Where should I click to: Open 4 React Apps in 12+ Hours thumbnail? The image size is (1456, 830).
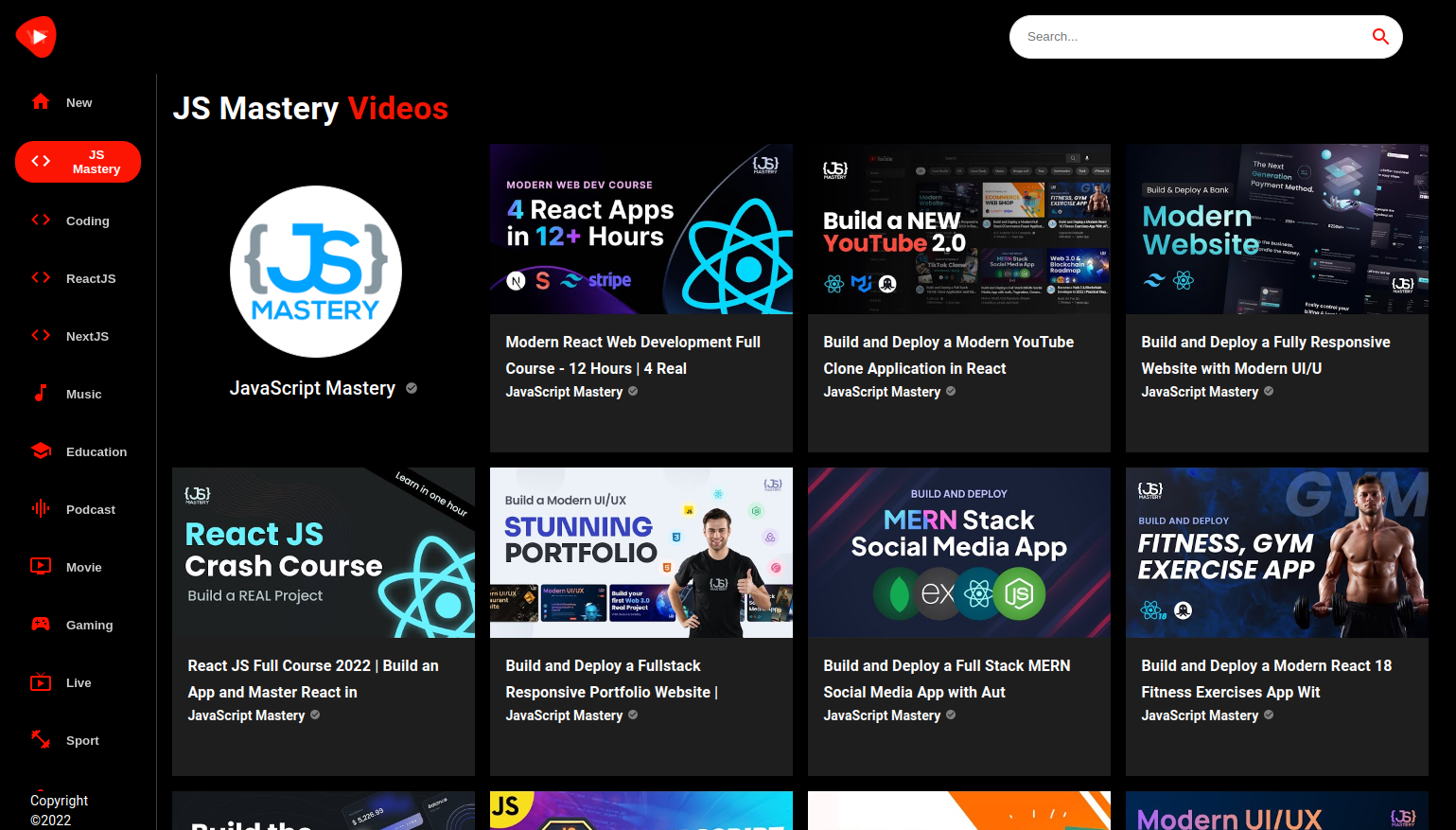tap(641, 229)
